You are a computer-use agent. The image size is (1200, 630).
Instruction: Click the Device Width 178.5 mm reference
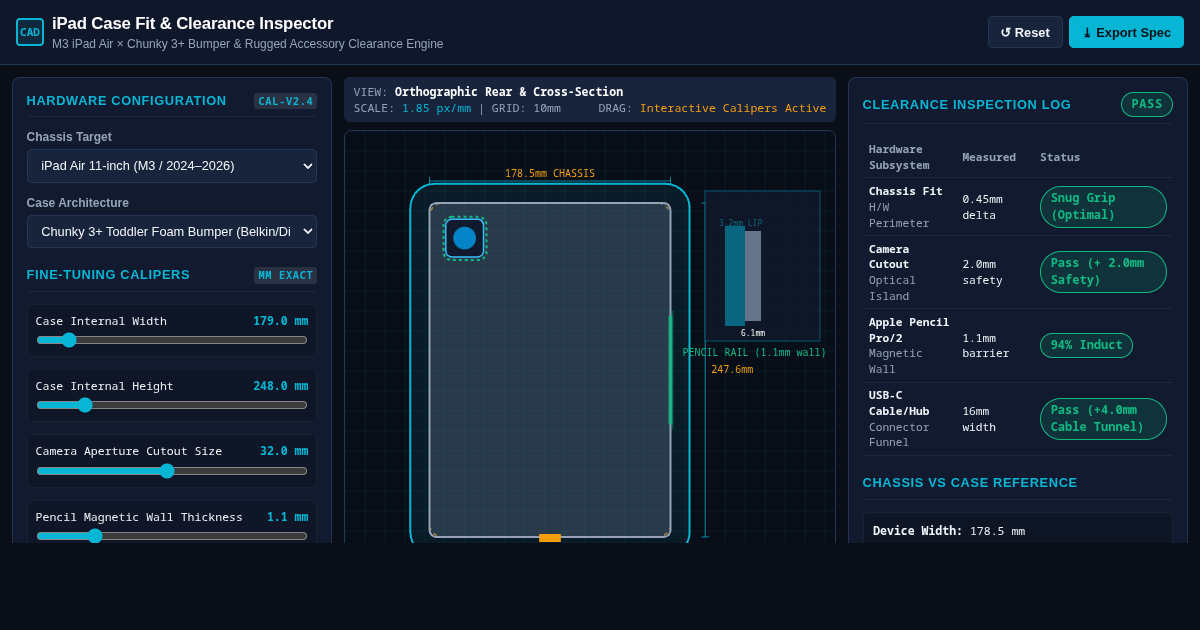coord(949,531)
